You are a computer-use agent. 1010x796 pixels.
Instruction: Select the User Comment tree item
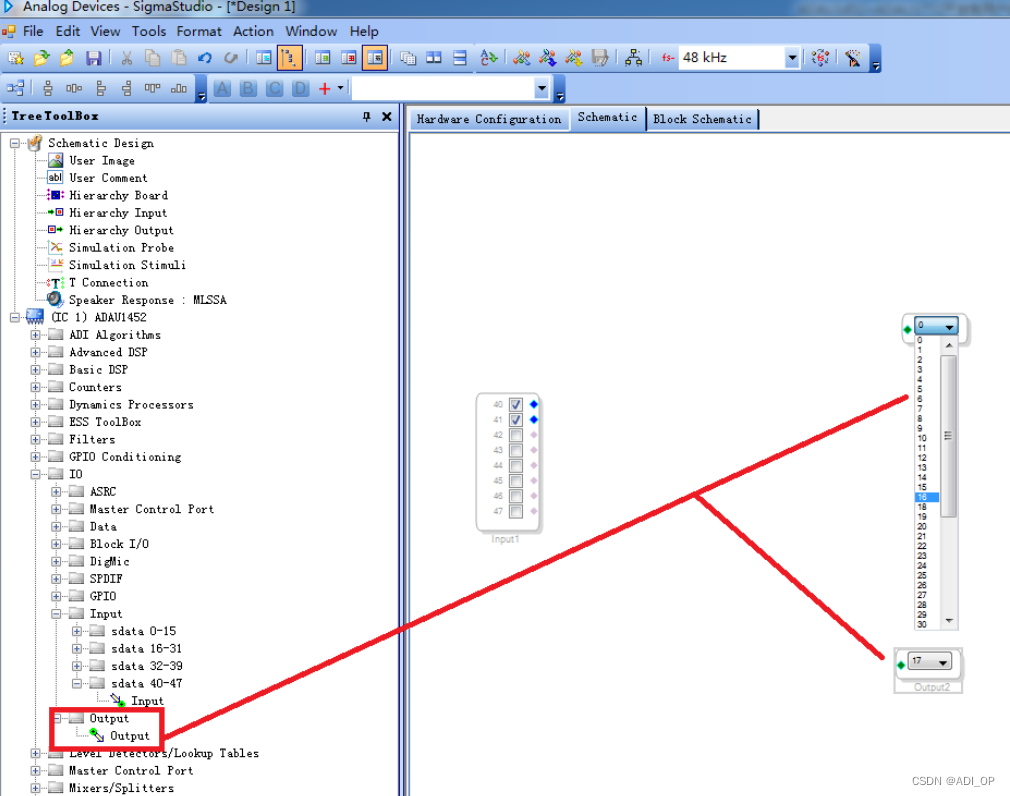click(x=108, y=178)
